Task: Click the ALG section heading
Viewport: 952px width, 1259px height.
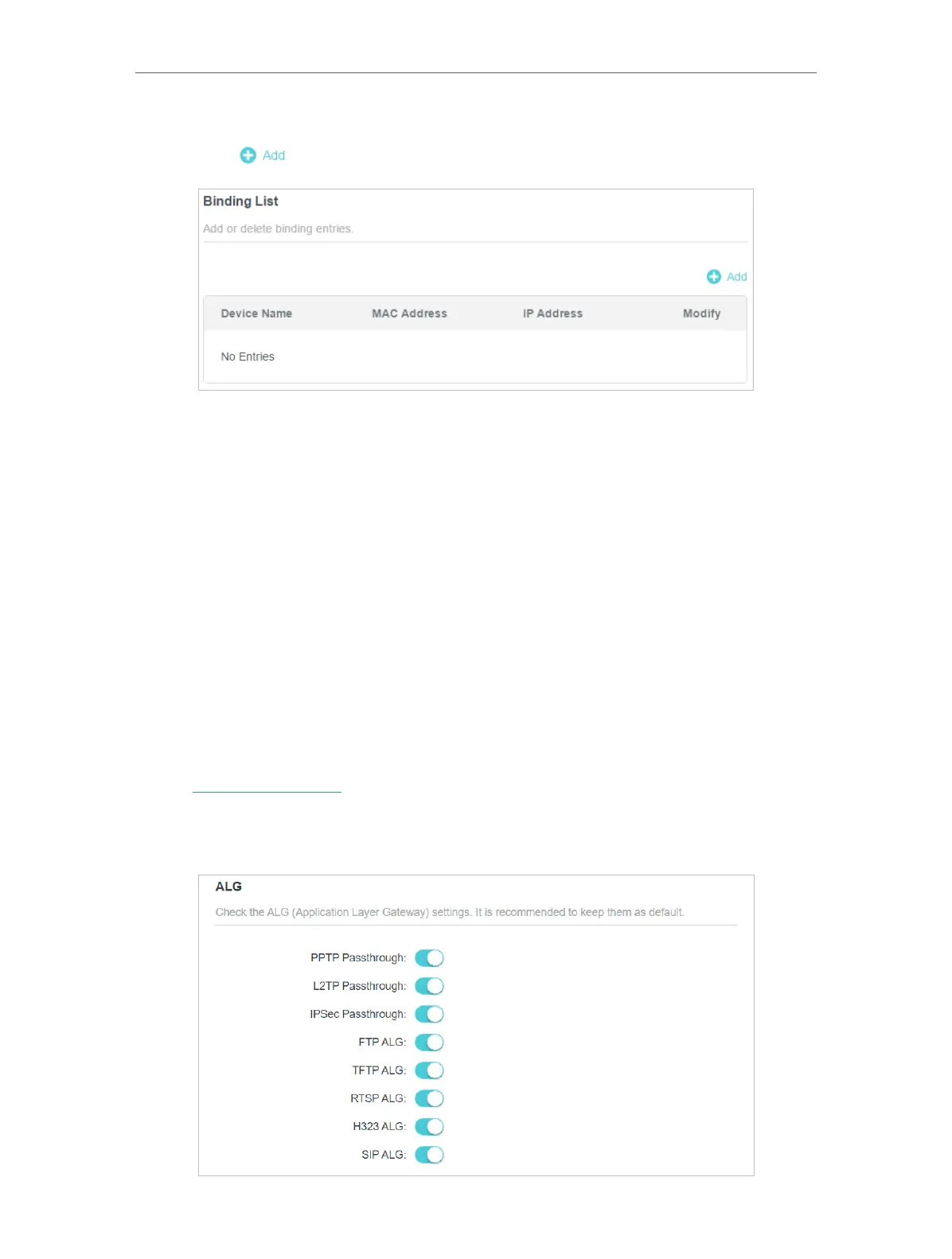Action: [228, 887]
